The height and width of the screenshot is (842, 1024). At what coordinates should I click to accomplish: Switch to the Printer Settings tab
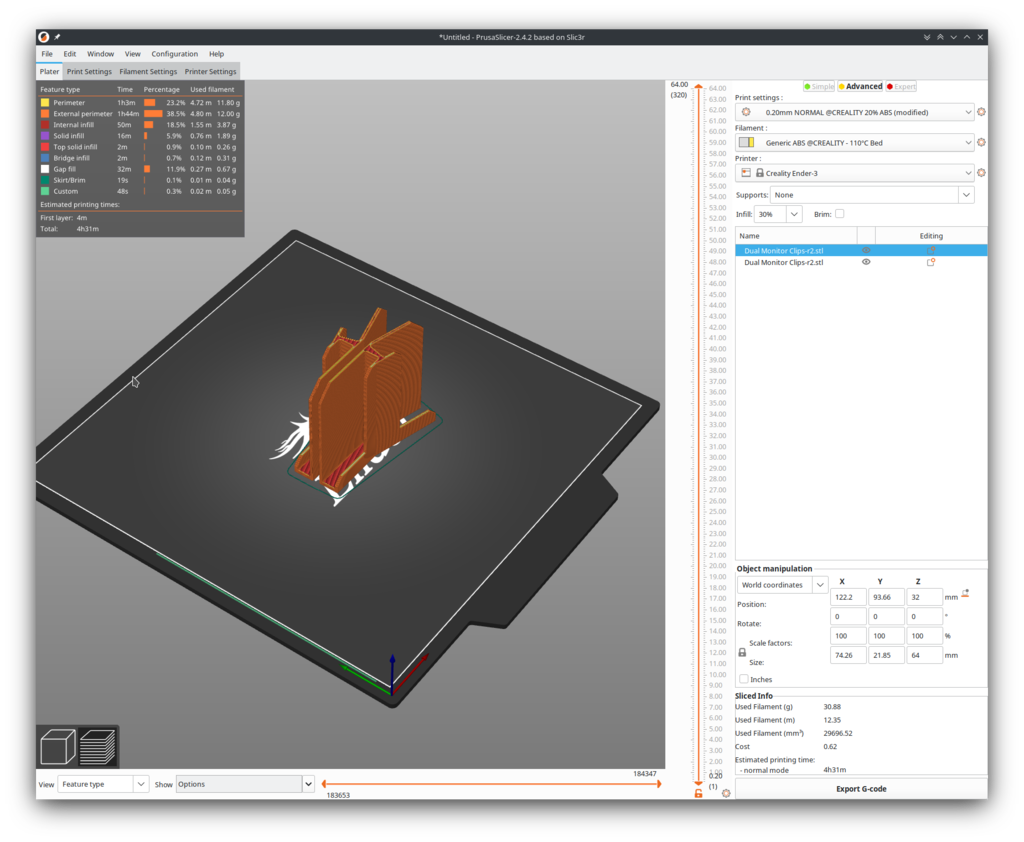[210, 71]
